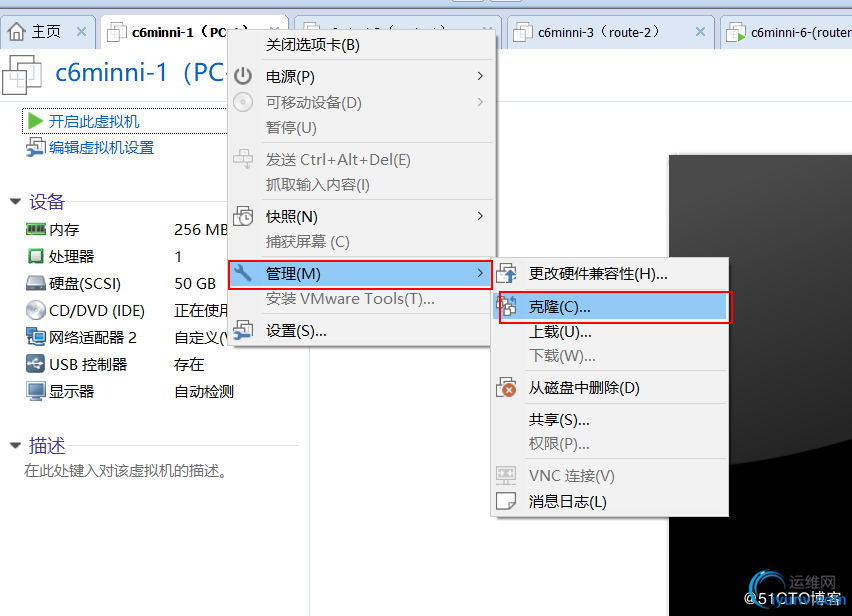Click the VM icon on c6minni-3 tab
The width and height of the screenshot is (852, 616).
coord(522,32)
